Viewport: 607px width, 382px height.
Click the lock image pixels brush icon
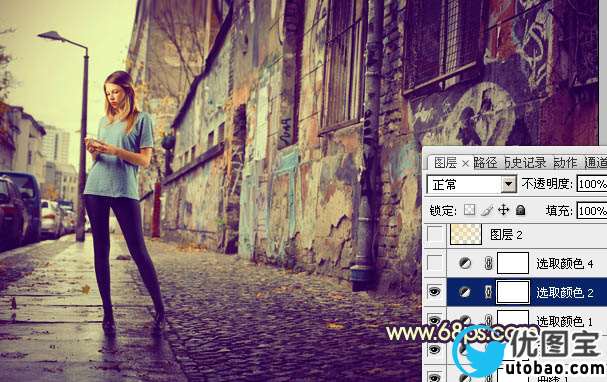tap(487, 210)
